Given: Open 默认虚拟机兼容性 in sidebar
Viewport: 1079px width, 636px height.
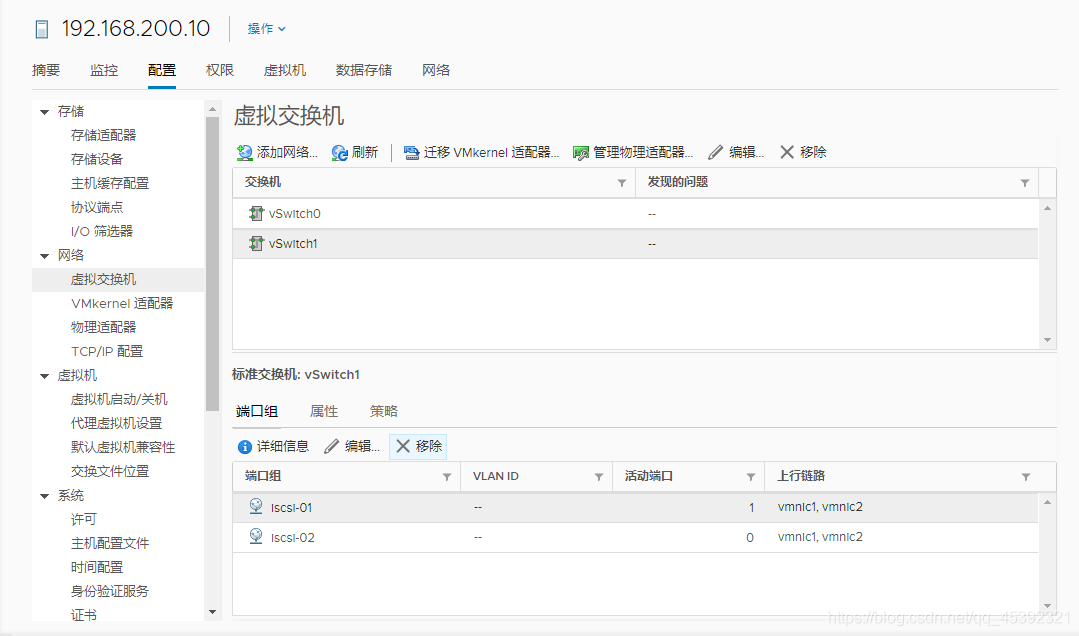Looking at the screenshot, I should (123, 447).
